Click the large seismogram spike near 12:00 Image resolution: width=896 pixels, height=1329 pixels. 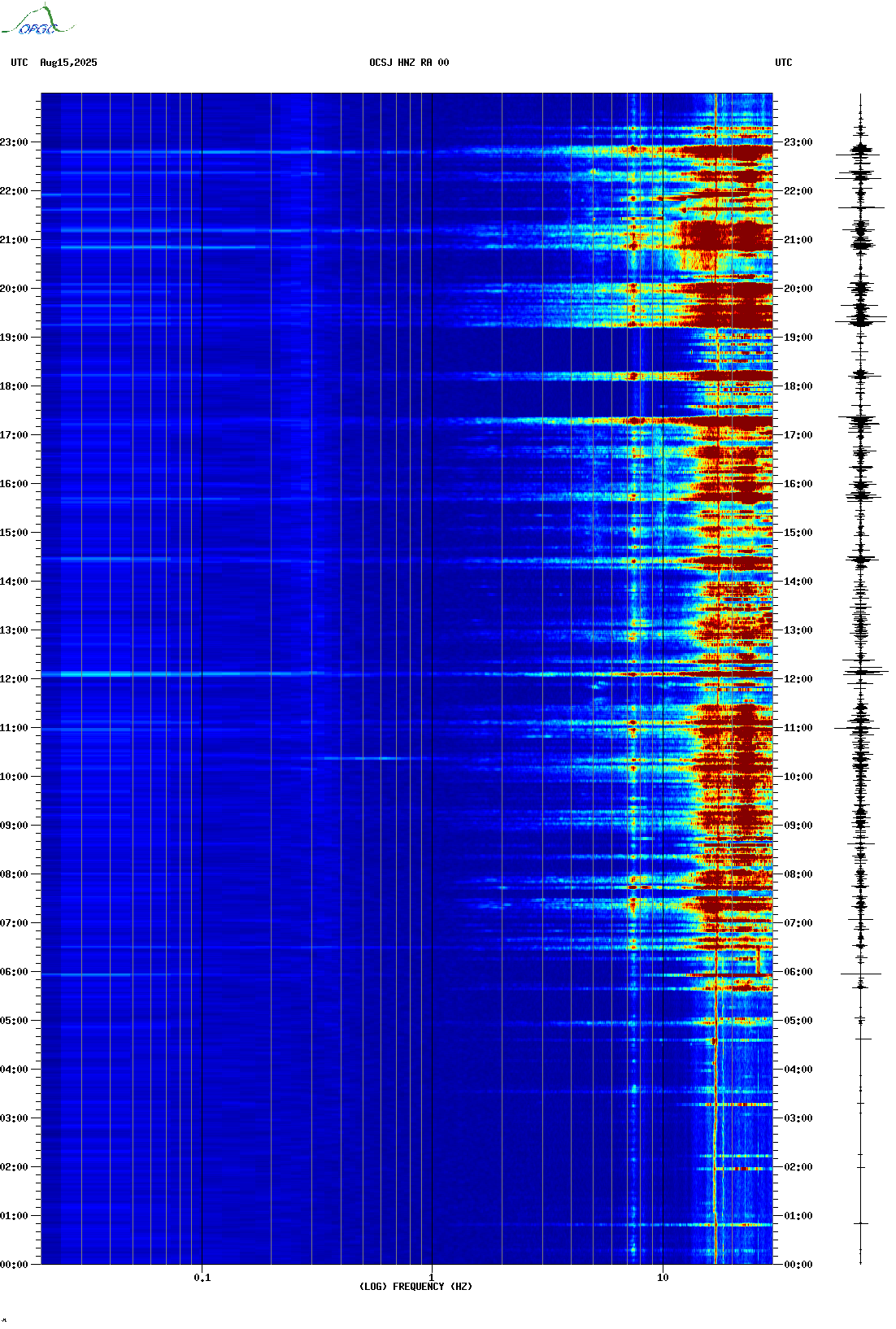864,672
